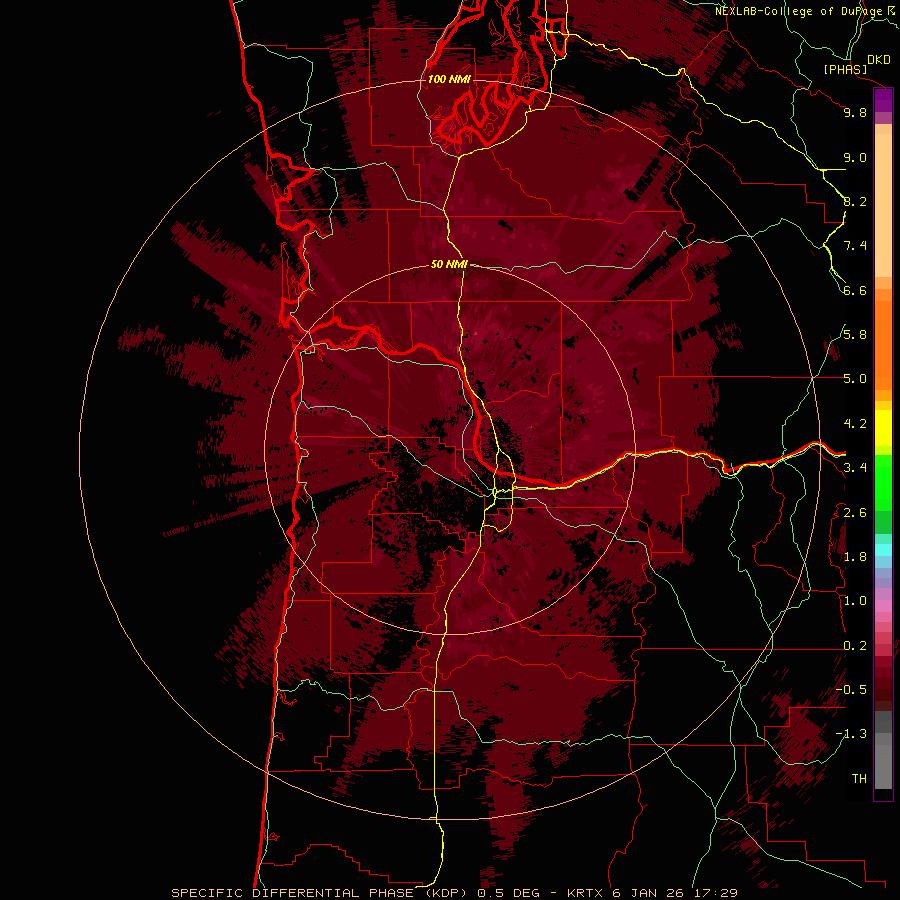Screen dimensions: 900x900
Task: Click the 1.0 scale value
Action: [855, 601]
